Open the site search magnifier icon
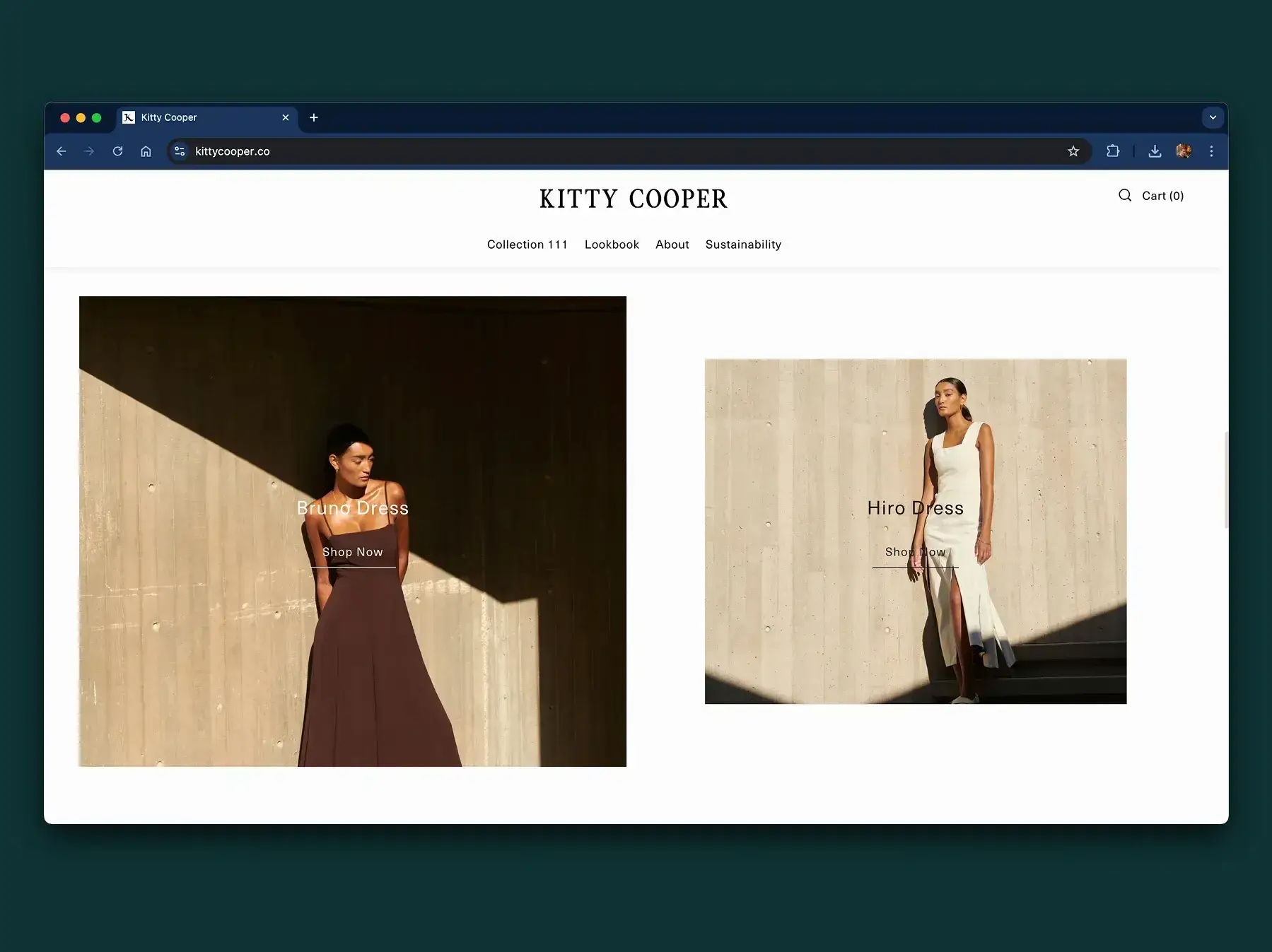Viewport: 1272px width, 952px height. [x=1125, y=195]
